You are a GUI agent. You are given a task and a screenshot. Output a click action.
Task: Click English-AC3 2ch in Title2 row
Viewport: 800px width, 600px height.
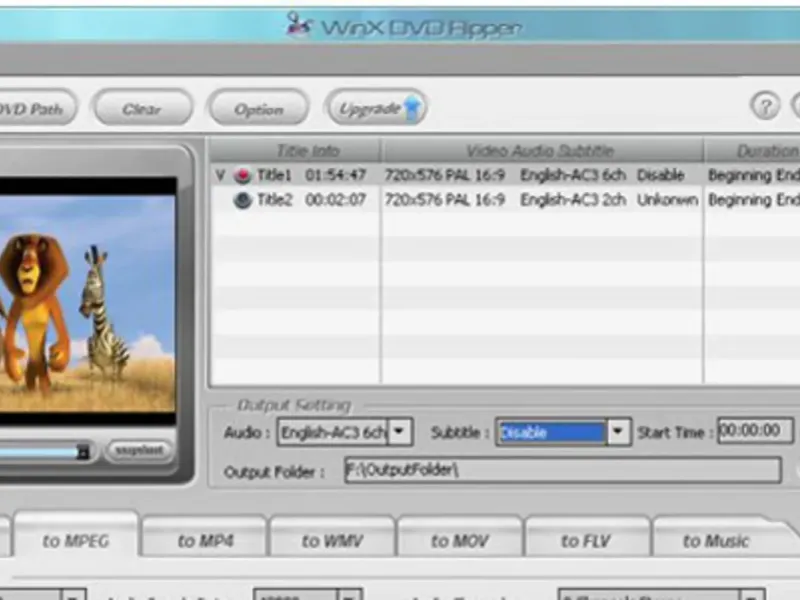click(x=573, y=200)
